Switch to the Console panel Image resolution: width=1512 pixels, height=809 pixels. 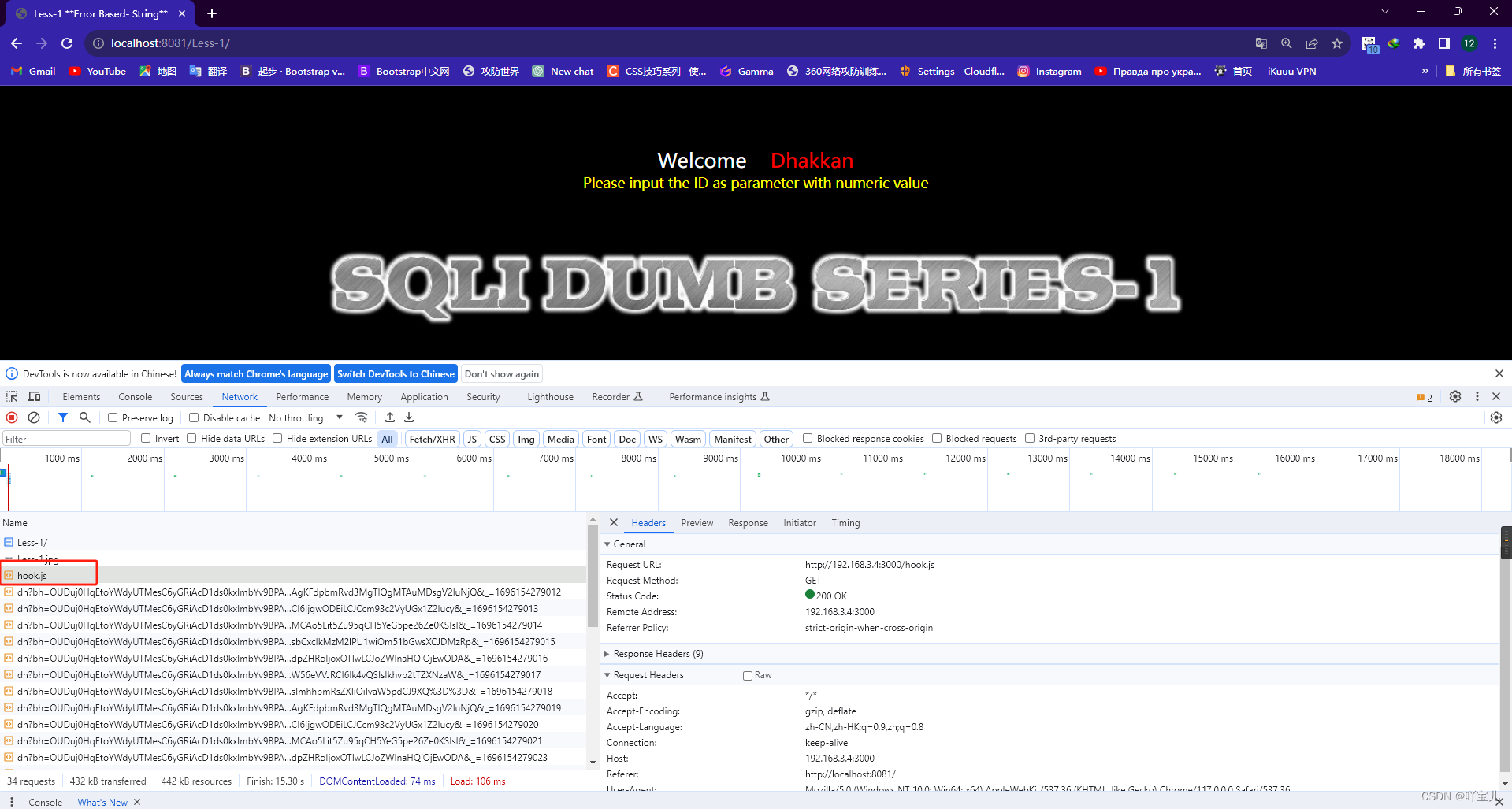click(x=135, y=396)
